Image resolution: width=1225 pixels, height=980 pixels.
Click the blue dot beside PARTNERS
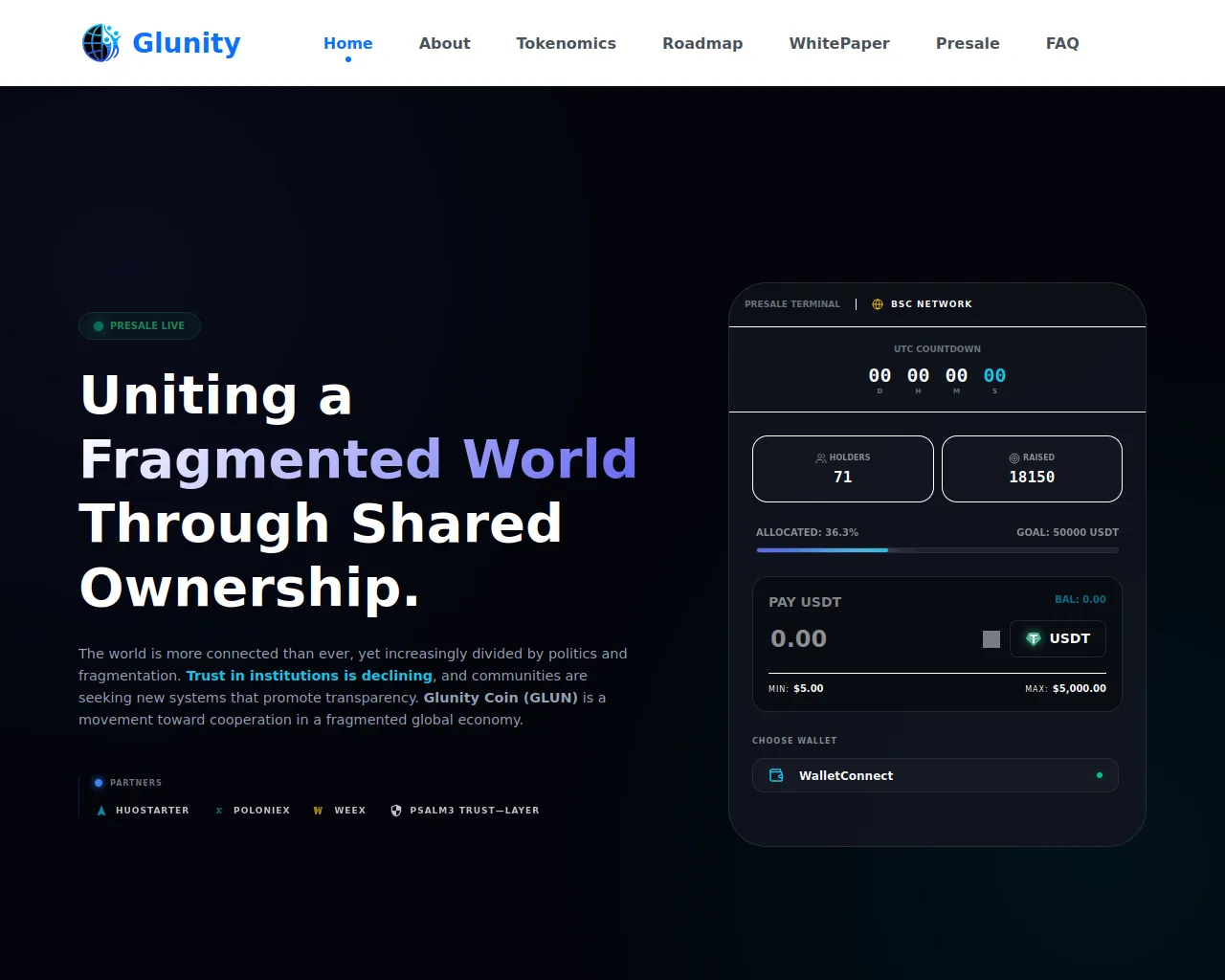99,783
